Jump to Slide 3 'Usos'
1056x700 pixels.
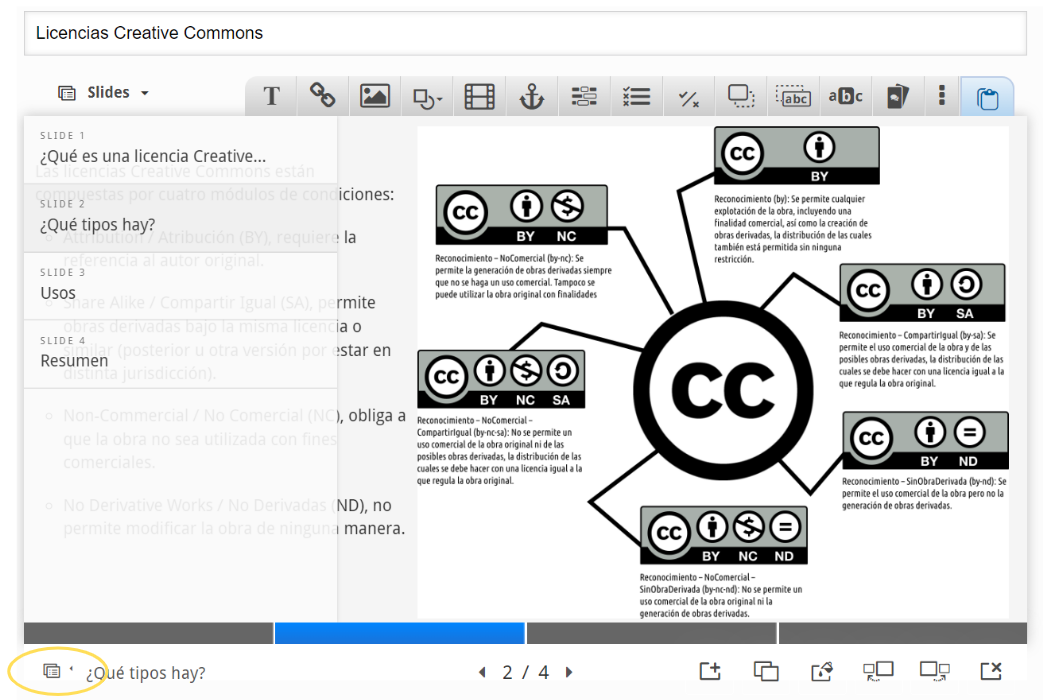[x=180, y=286]
